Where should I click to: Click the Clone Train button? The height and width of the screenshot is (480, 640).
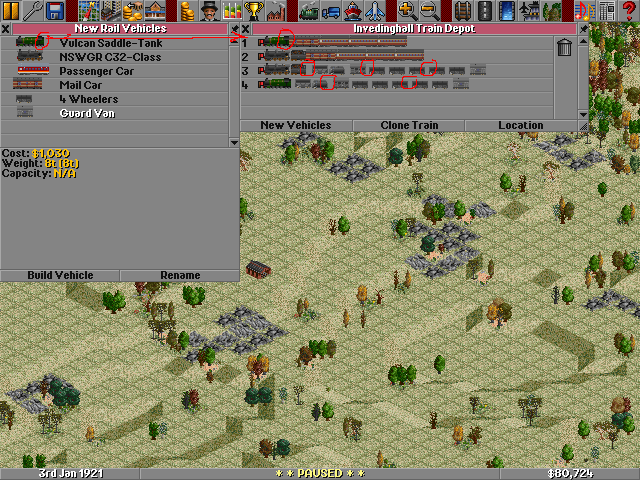[409, 125]
